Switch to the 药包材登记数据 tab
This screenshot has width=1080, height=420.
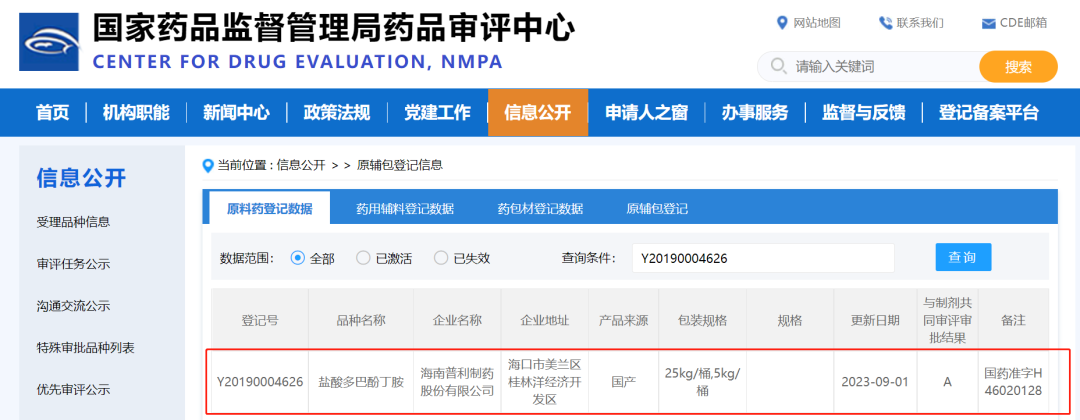click(x=540, y=209)
